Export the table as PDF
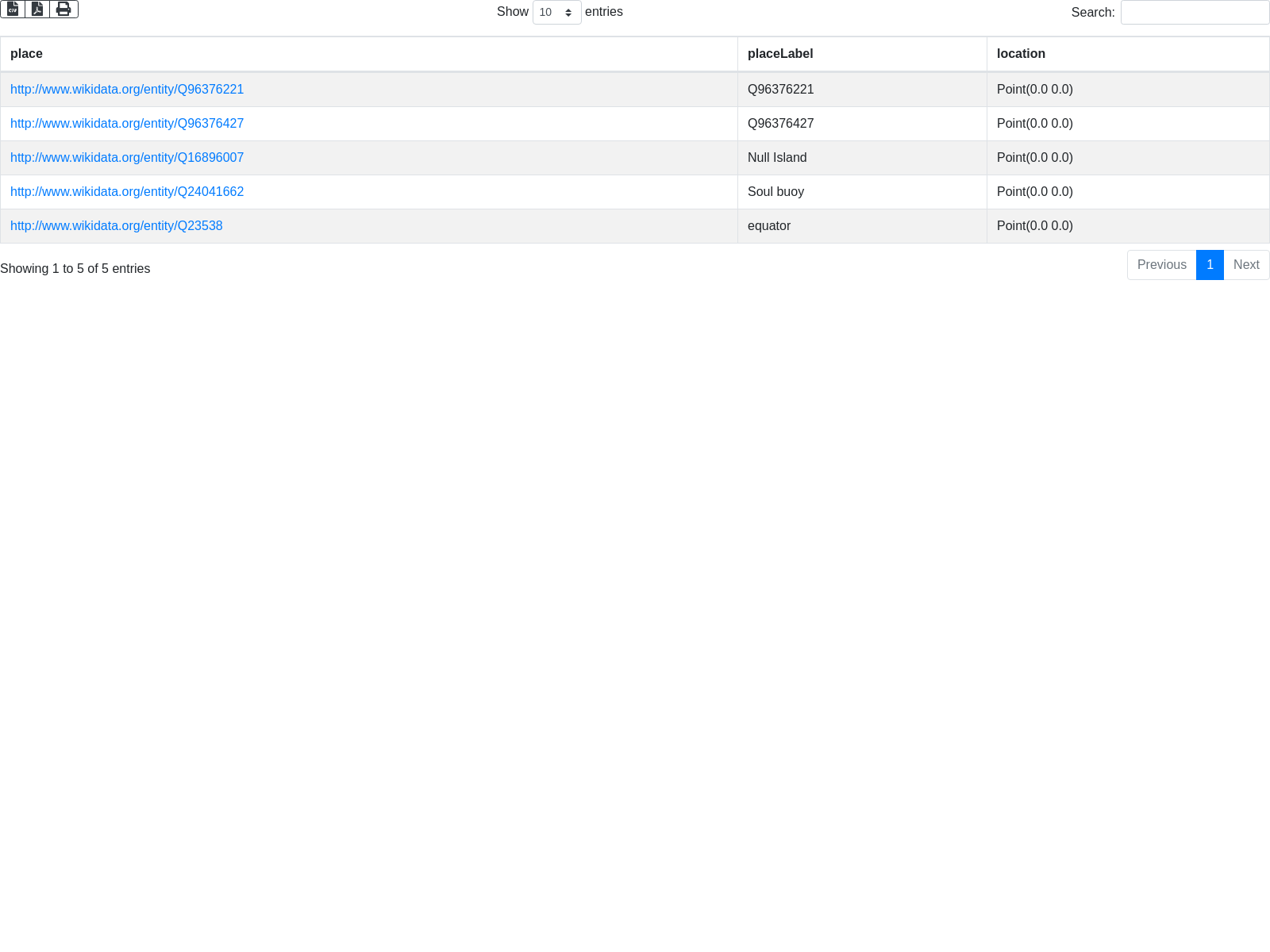Viewport: 1270px width, 952px height. coord(37,9)
